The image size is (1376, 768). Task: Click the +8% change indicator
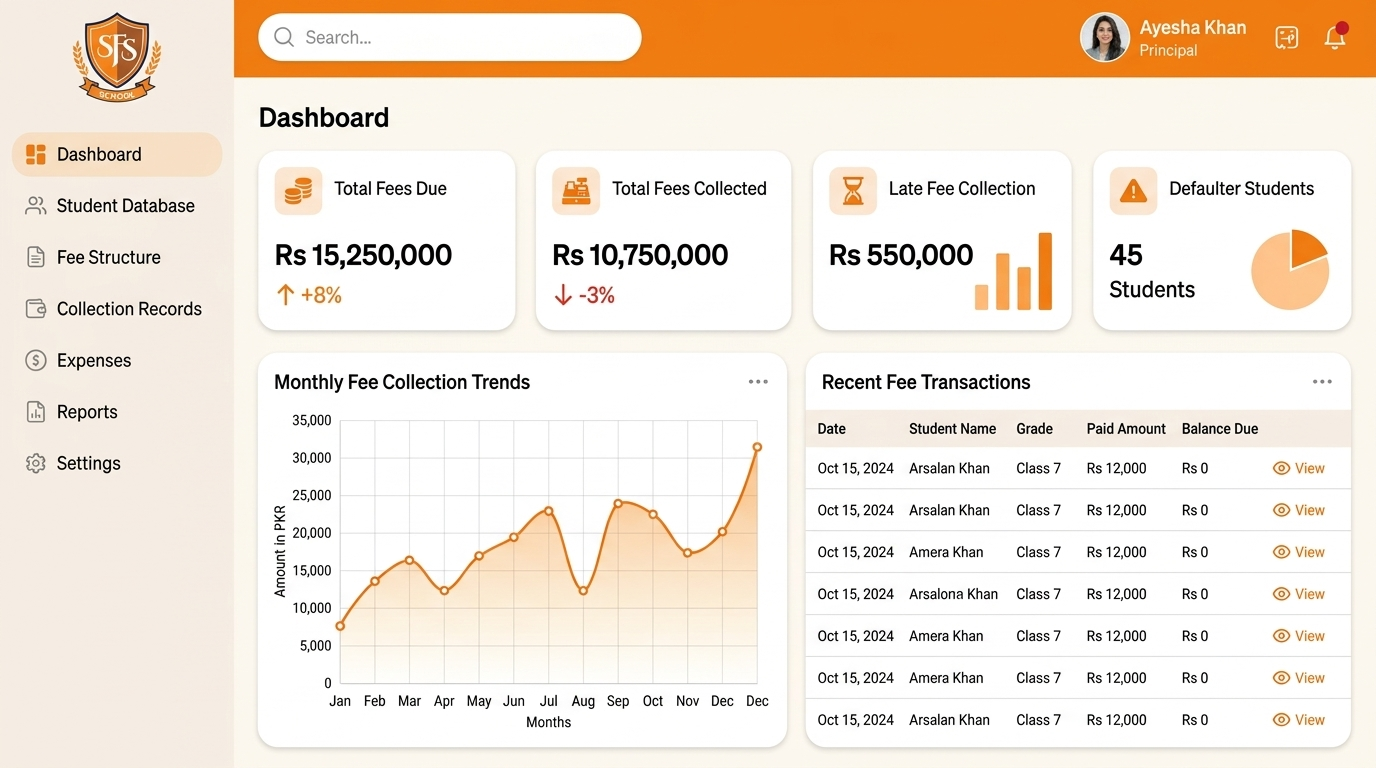(309, 295)
